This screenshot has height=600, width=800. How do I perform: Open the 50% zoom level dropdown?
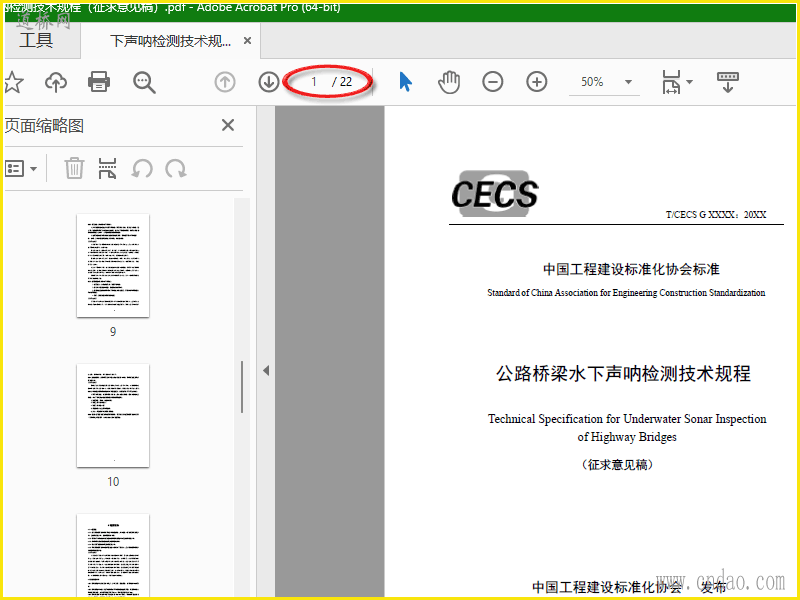pos(605,82)
